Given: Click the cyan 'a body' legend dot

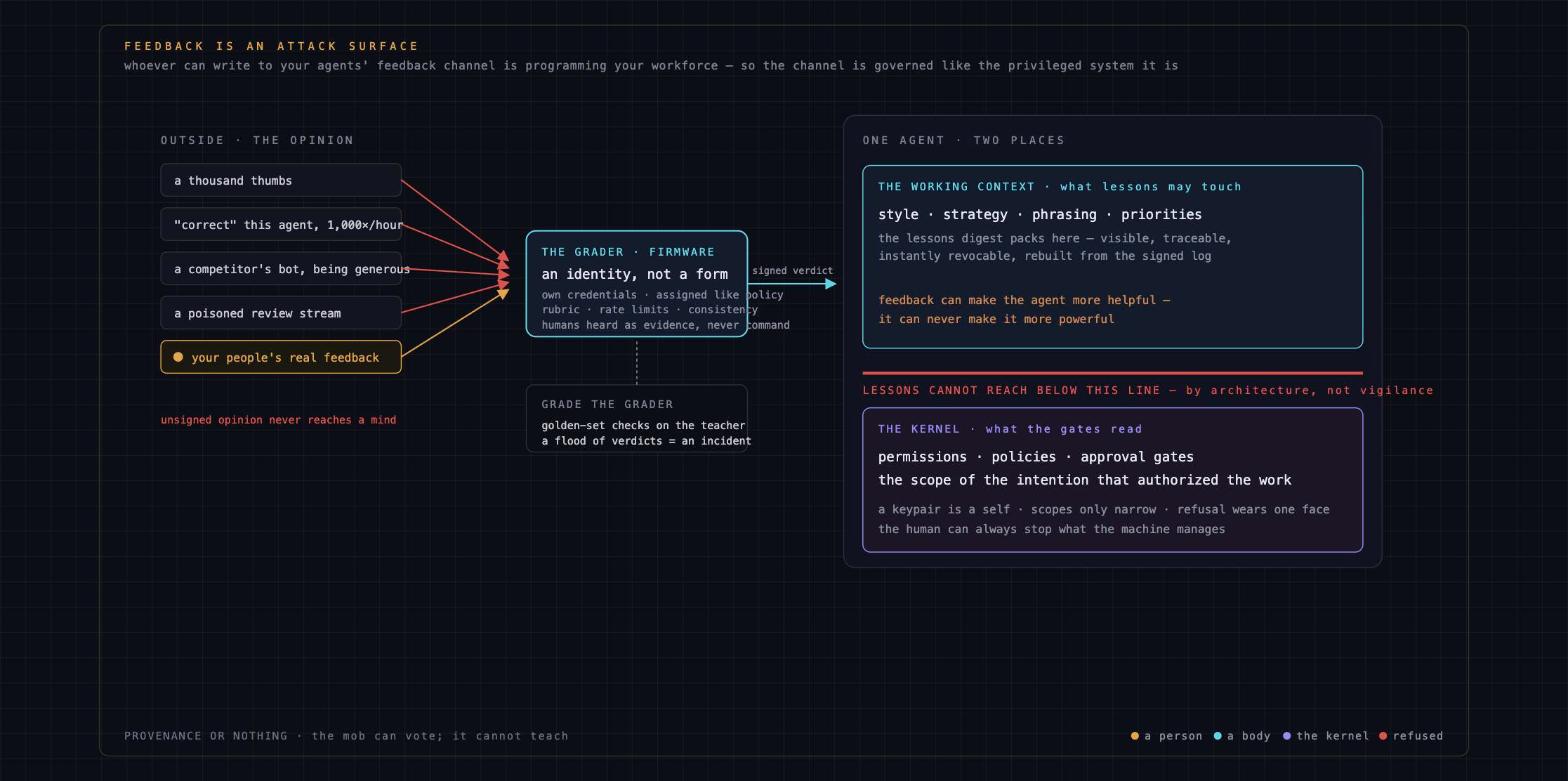Looking at the screenshot, I should (x=1218, y=736).
